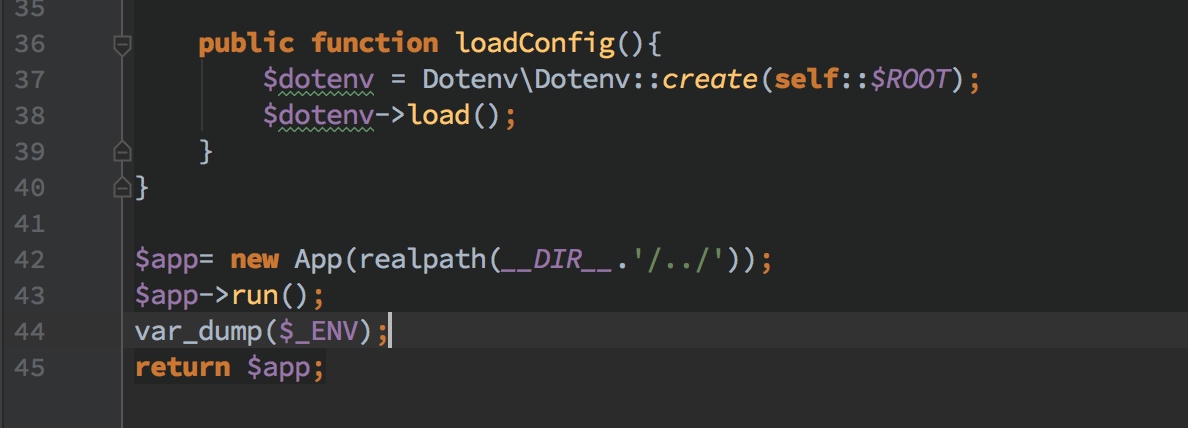Viewport: 1188px width, 428px height.
Task: Click the 'public' keyword on line 36
Action: point(246,43)
